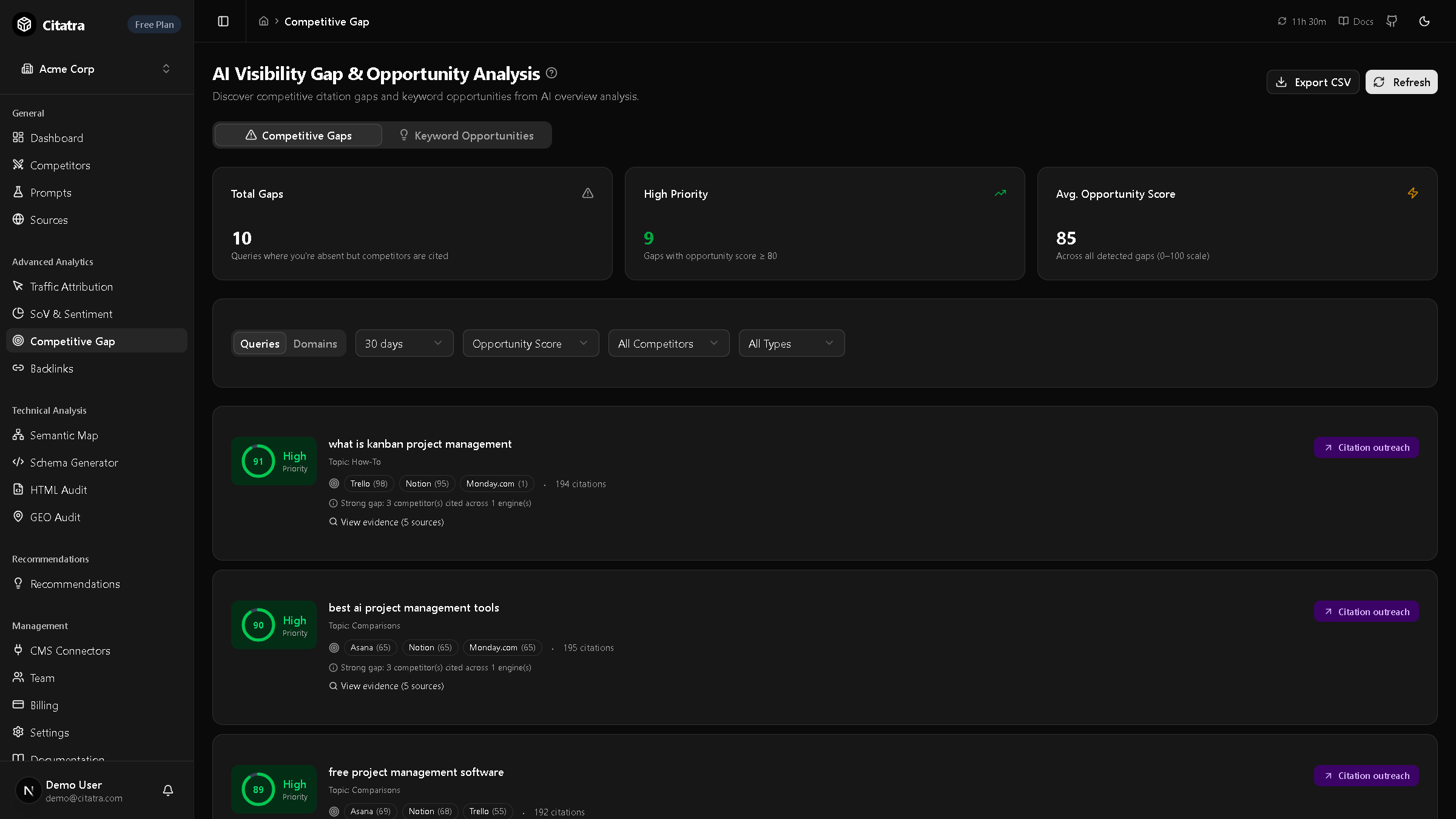Switch to Keyword Opportunities tab

pos(467,135)
